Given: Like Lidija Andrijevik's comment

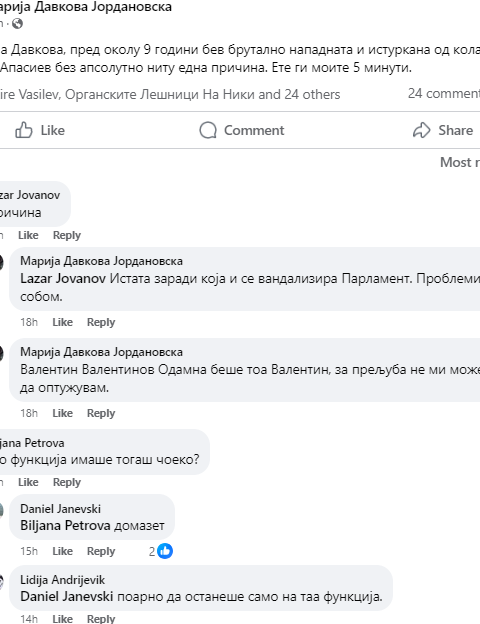Looking at the screenshot, I should [x=62, y=619].
